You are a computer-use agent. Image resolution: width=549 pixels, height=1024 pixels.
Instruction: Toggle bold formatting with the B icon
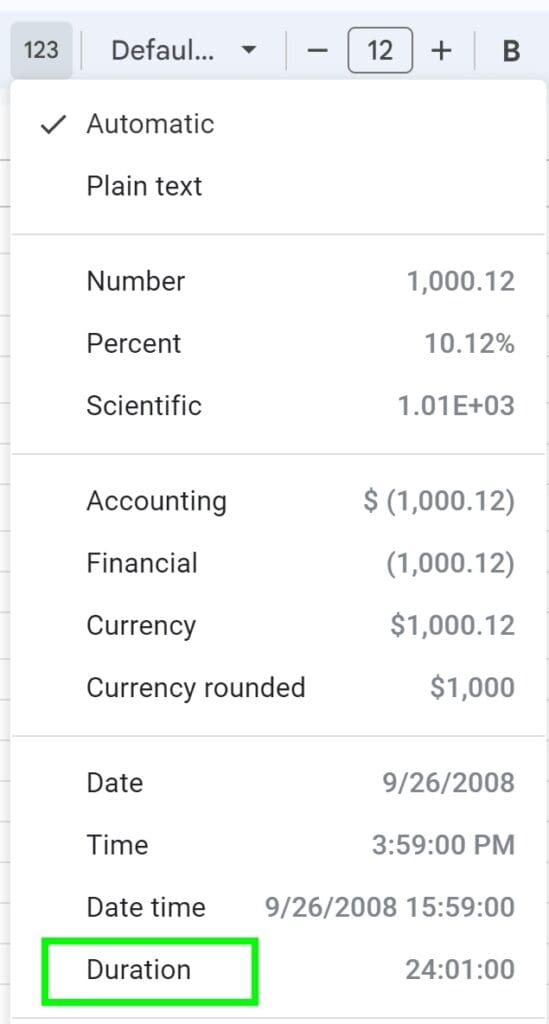(512, 50)
